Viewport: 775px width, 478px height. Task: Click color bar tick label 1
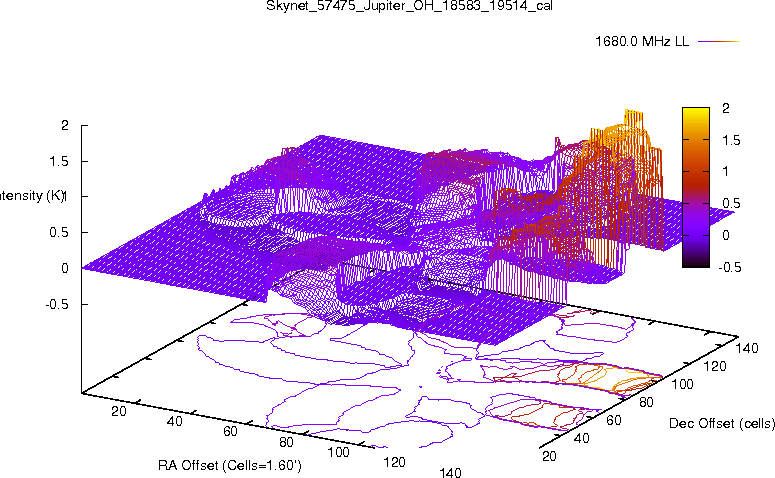pyautogui.click(x=726, y=172)
